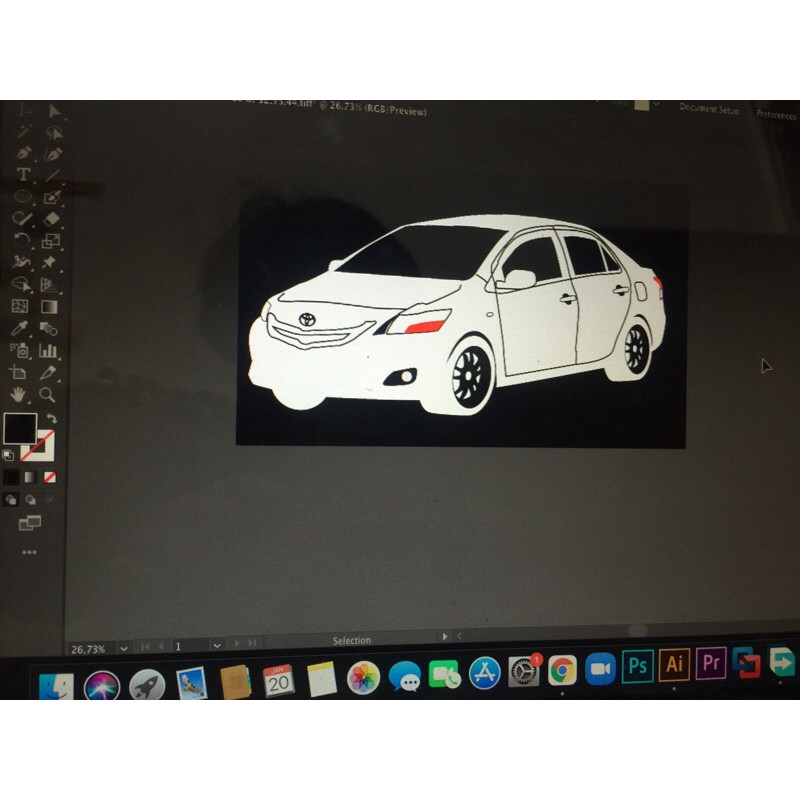Screen dimensions: 800x800
Task: Open the zoom percentage dropdown
Action: click(122, 643)
